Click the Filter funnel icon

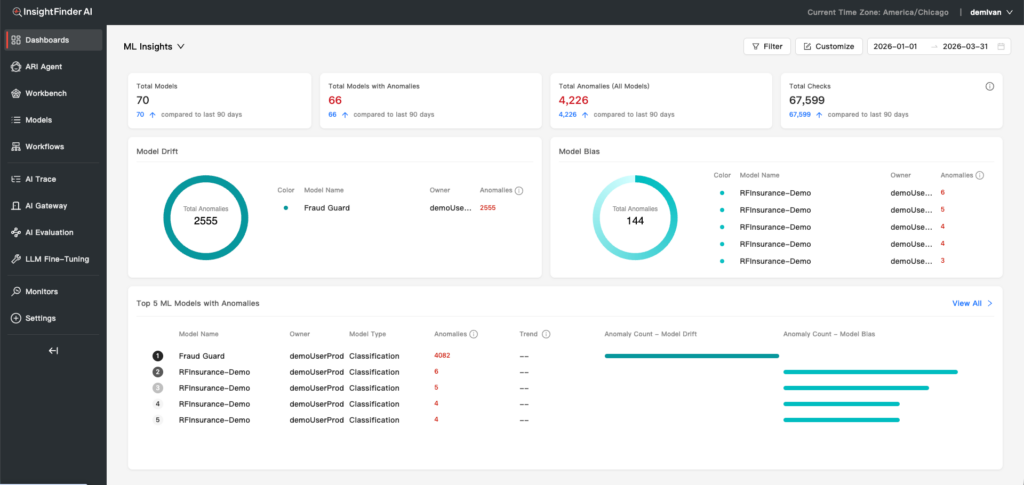pyautogui.click(x=756, y=46)
